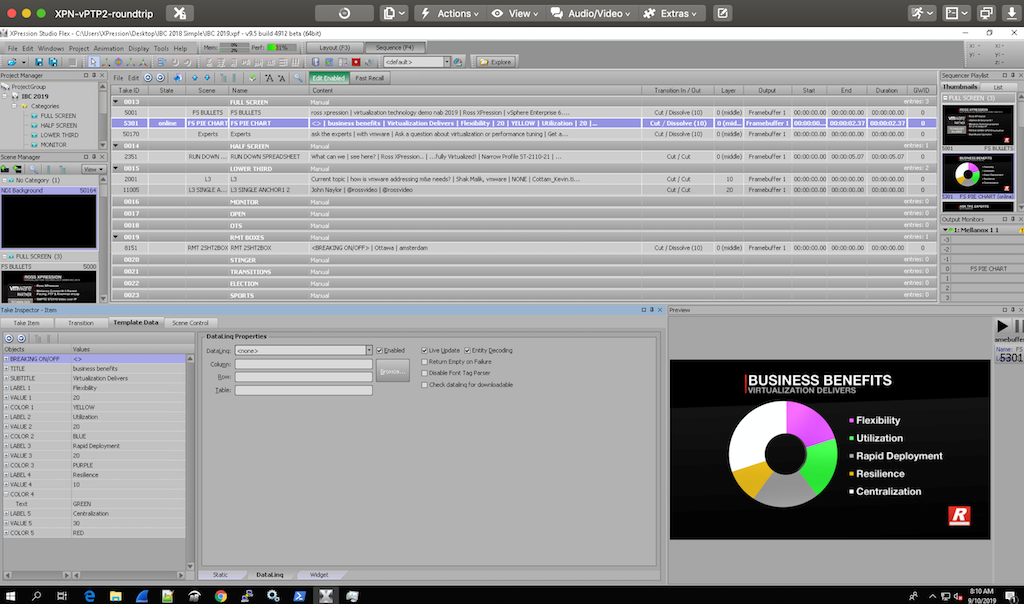Image resolution: width=1024 pixels, height=604 pixels.
Task: Open File Explorer from the taskbar
Action: (116, 596)
